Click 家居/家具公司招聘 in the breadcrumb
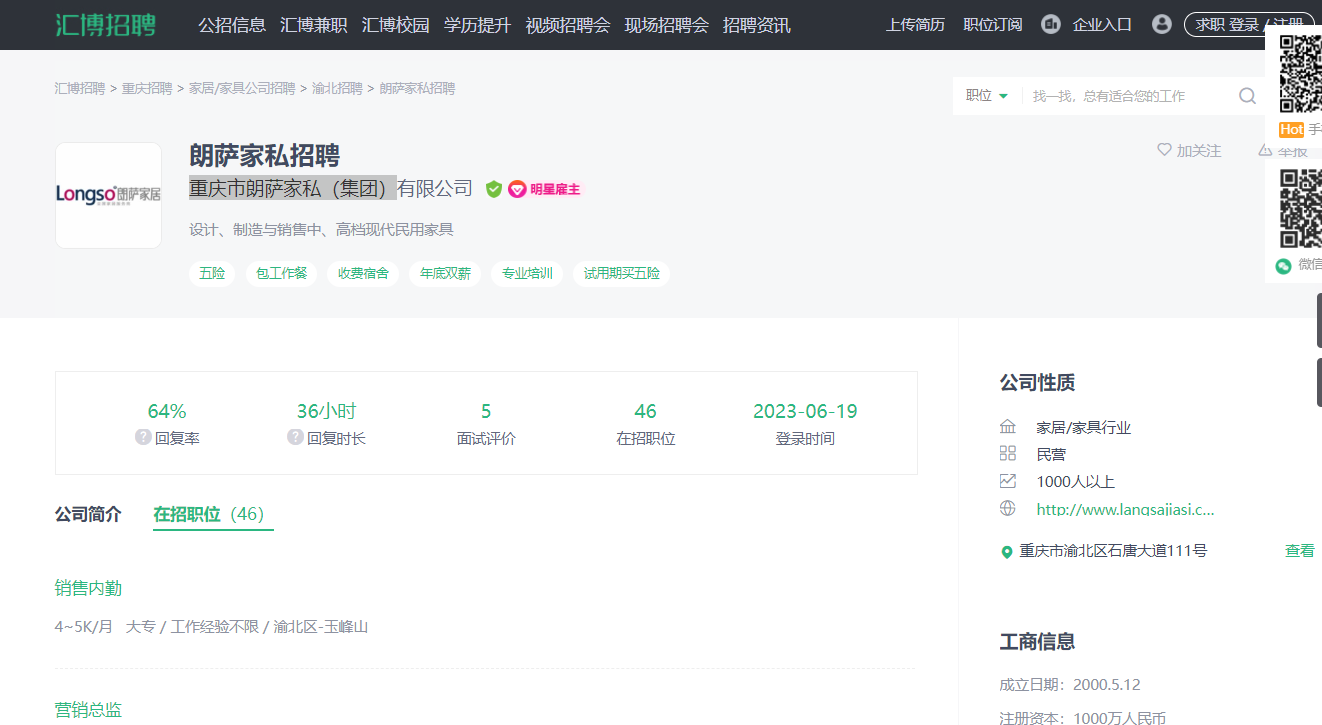 click(242, 88)
